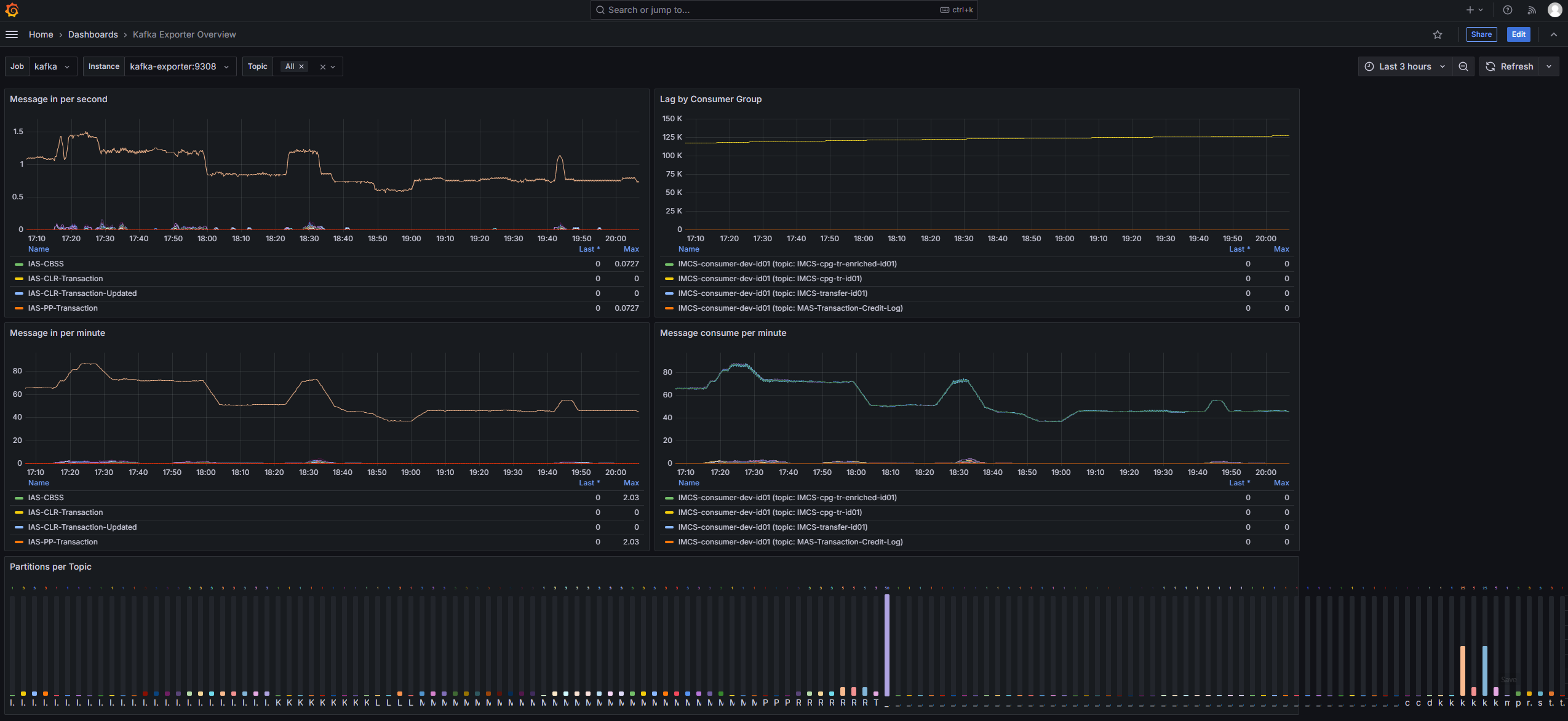Sort Message in per second legend by Name
The width and height of the screenshot is (1568, 721).
tap(39, 249)
